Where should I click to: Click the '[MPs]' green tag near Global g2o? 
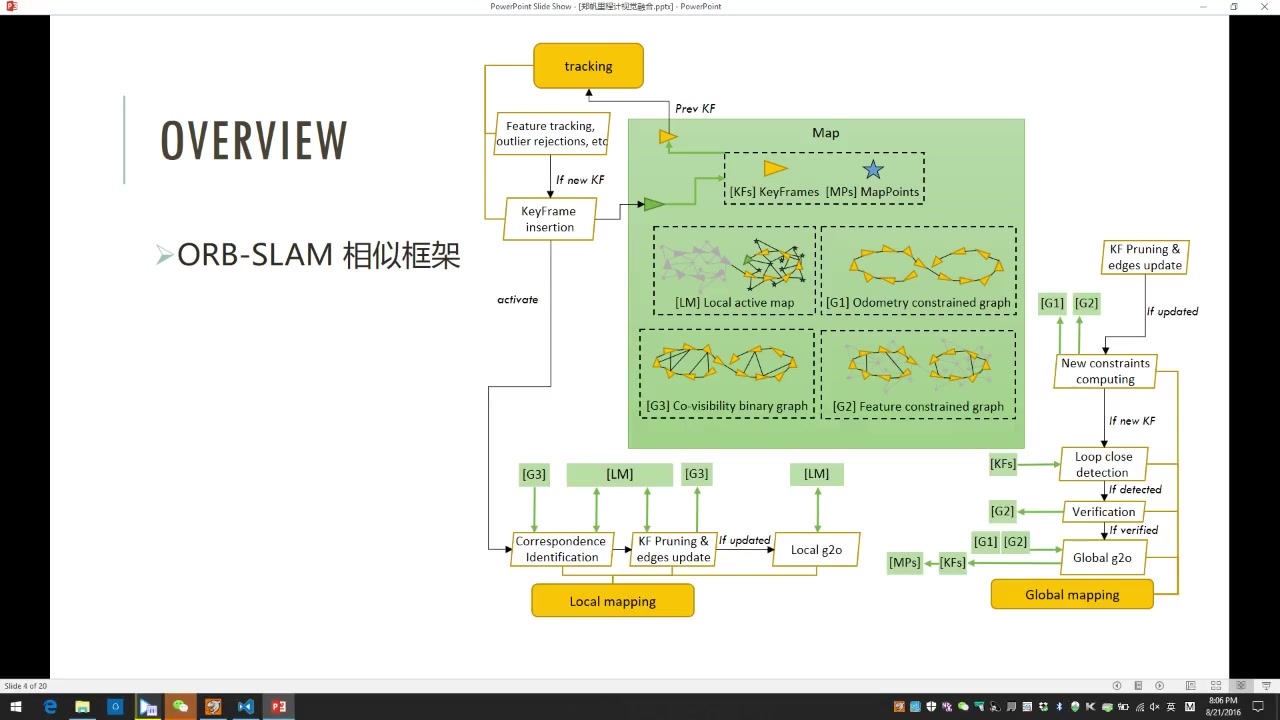click(905, 563)
